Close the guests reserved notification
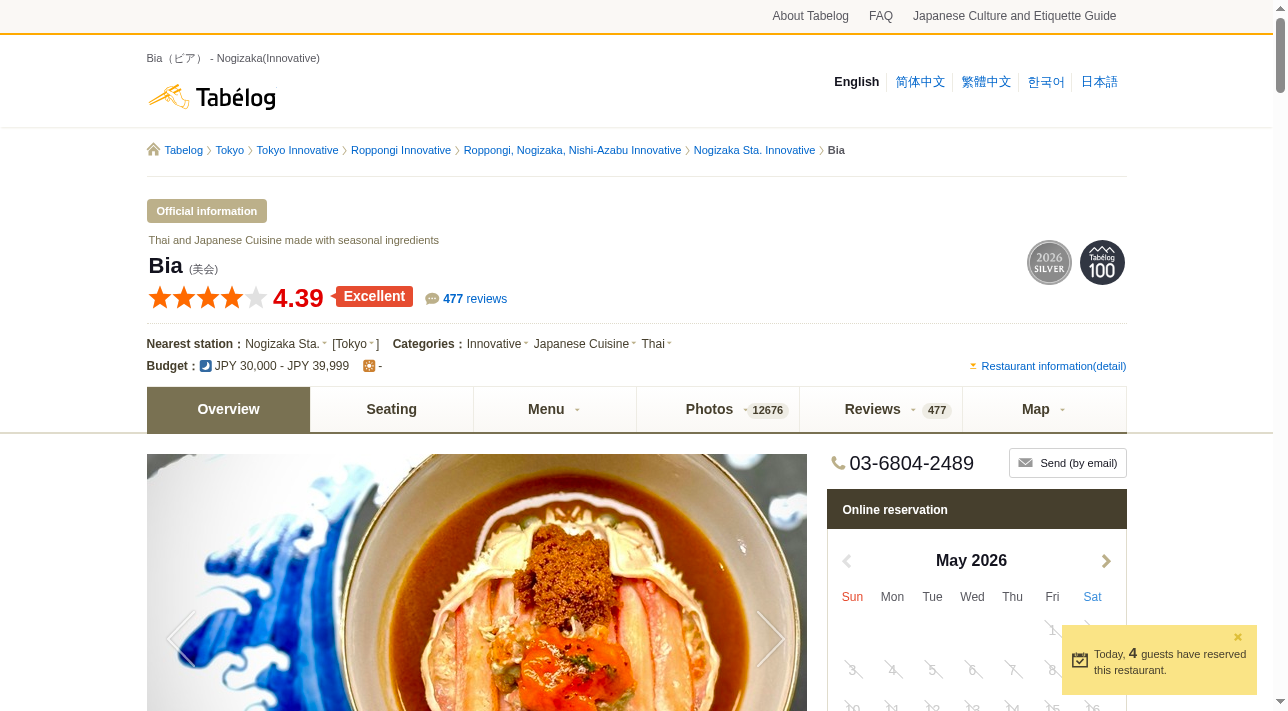The height and width of the screenshot is (711, 1288). coord(1238,637)
